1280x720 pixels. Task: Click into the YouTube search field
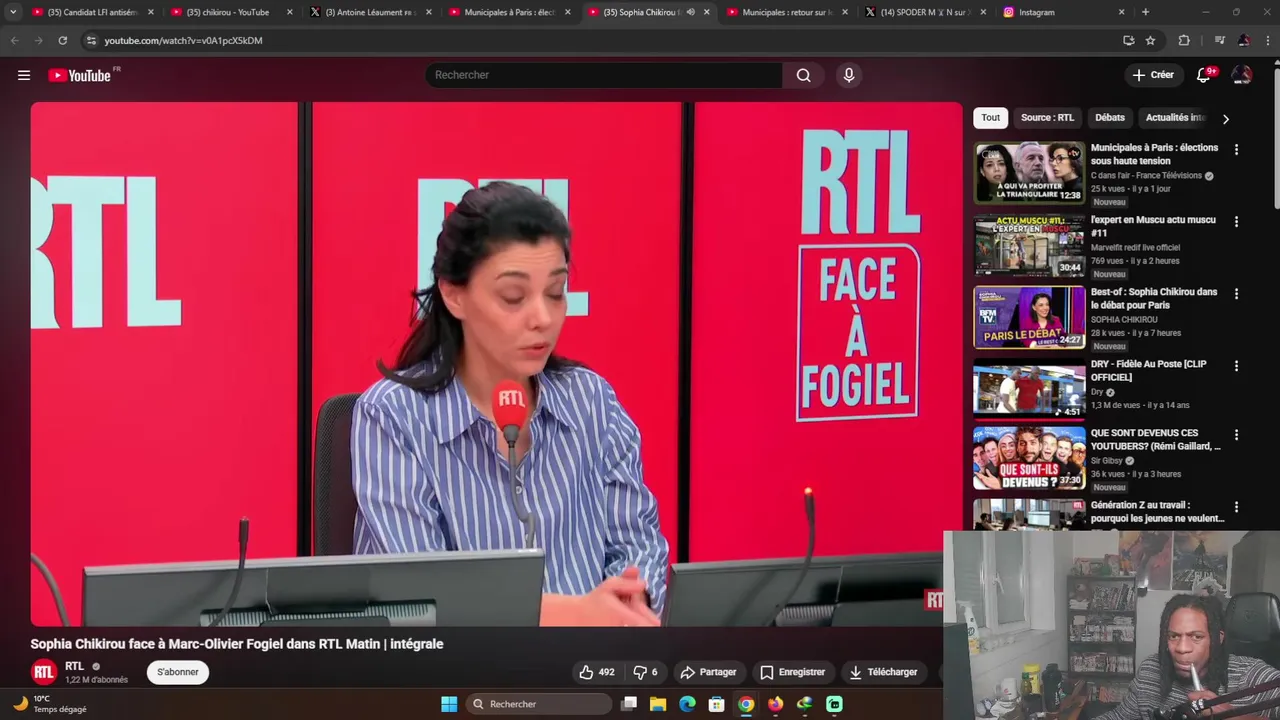[604, 75]
